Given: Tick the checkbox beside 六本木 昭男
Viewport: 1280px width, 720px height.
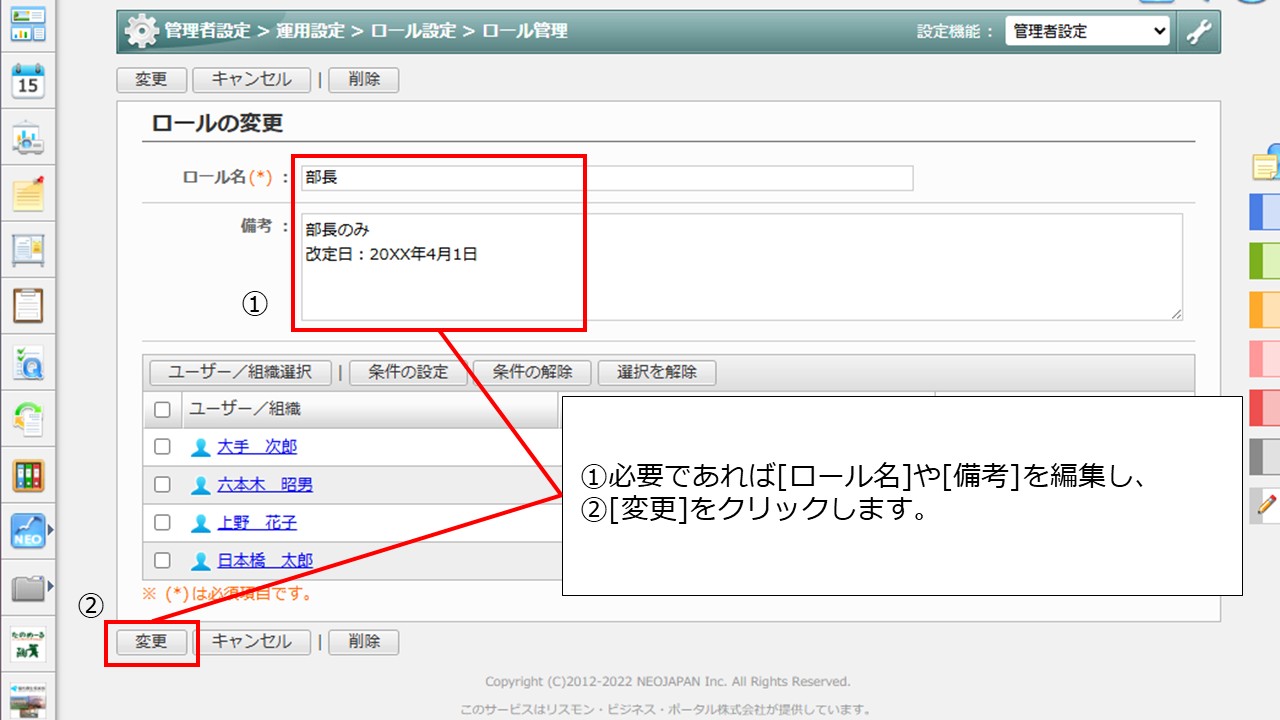Looking at the screenshot, I should pyautogui.click(x=162, y=485).
